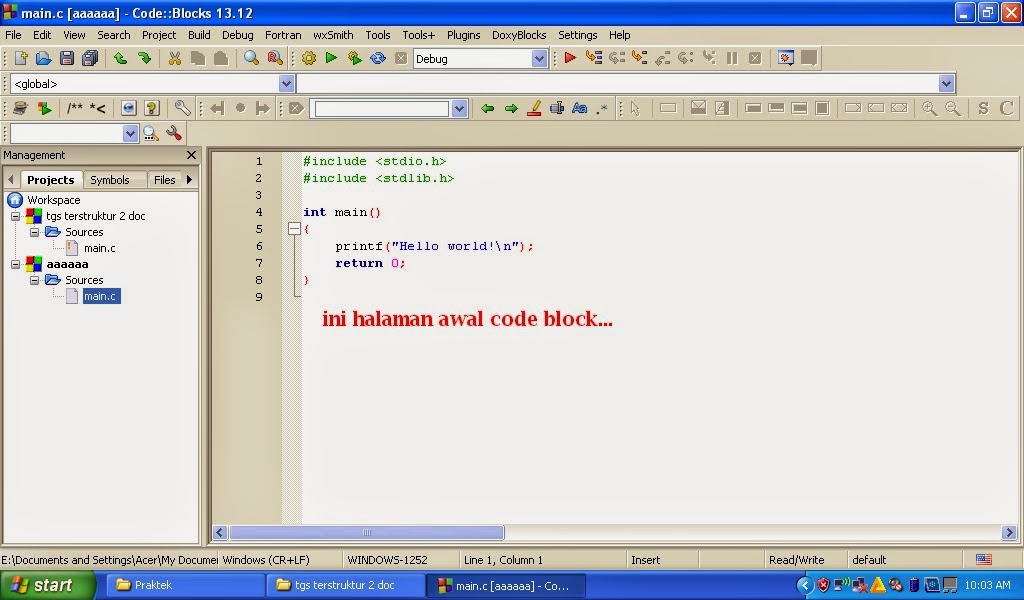Save all files with stacked disks icon
The image size is (1024, 600).
pos(90,59)
